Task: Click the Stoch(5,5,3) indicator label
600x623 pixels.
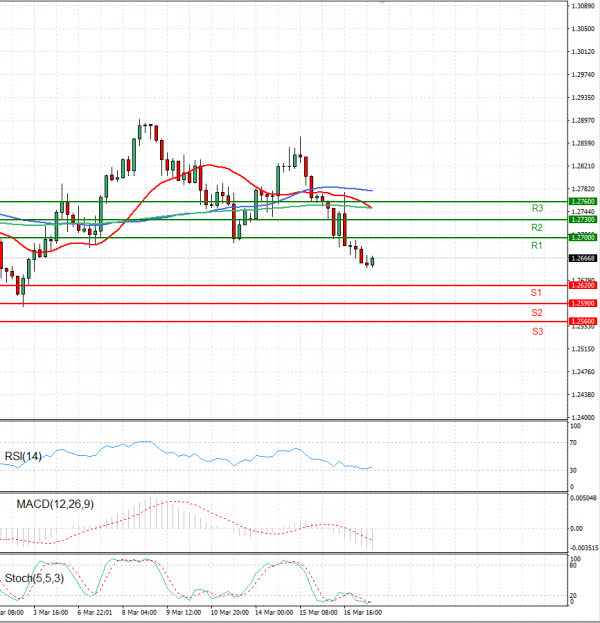Action: tap(34, 578)
